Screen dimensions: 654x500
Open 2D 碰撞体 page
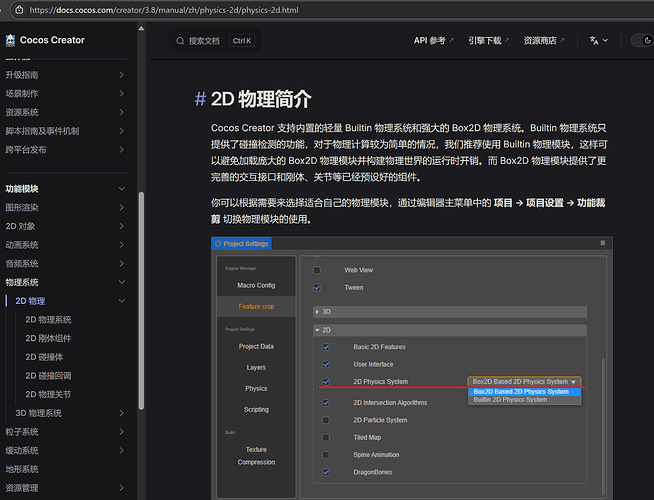(x=44, y=357)
